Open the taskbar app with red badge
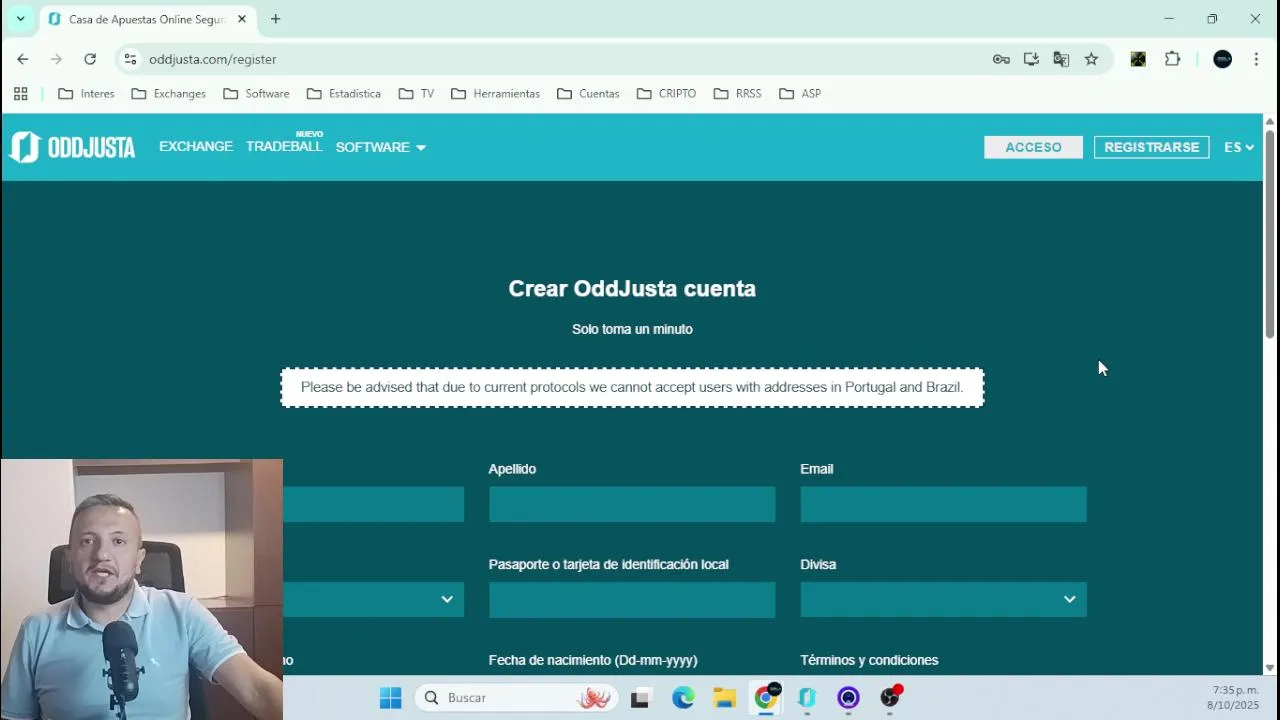This screenshot has height=720, width=1280. (890, 697)
